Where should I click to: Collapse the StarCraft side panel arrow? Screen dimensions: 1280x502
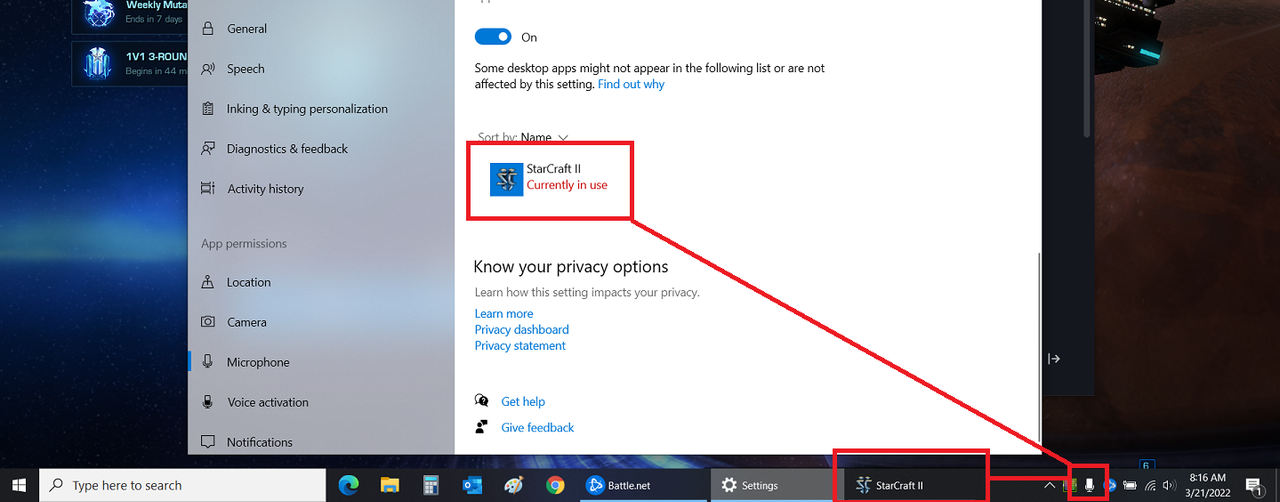click(x=1053, y=359)
